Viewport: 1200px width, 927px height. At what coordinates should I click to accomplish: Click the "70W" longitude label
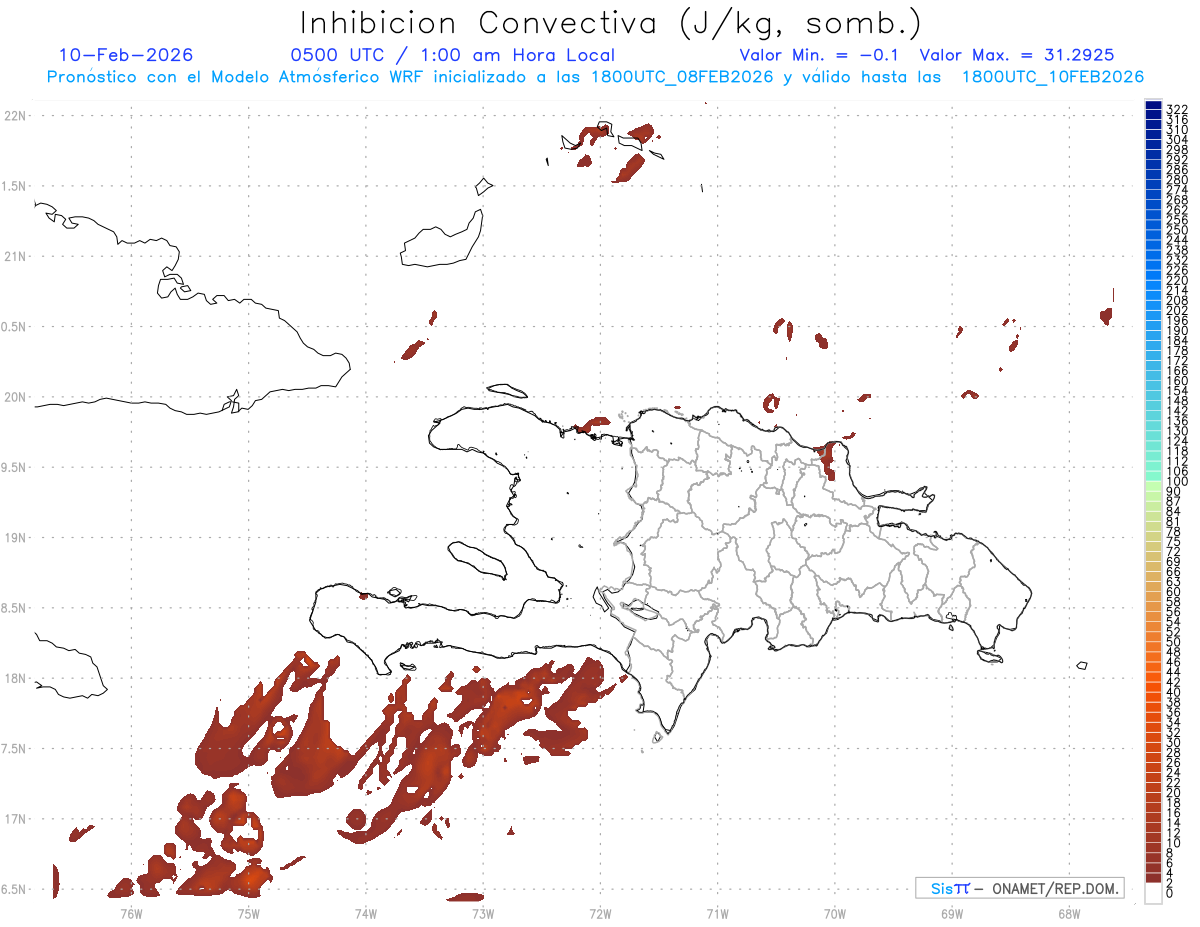(835, 913)
